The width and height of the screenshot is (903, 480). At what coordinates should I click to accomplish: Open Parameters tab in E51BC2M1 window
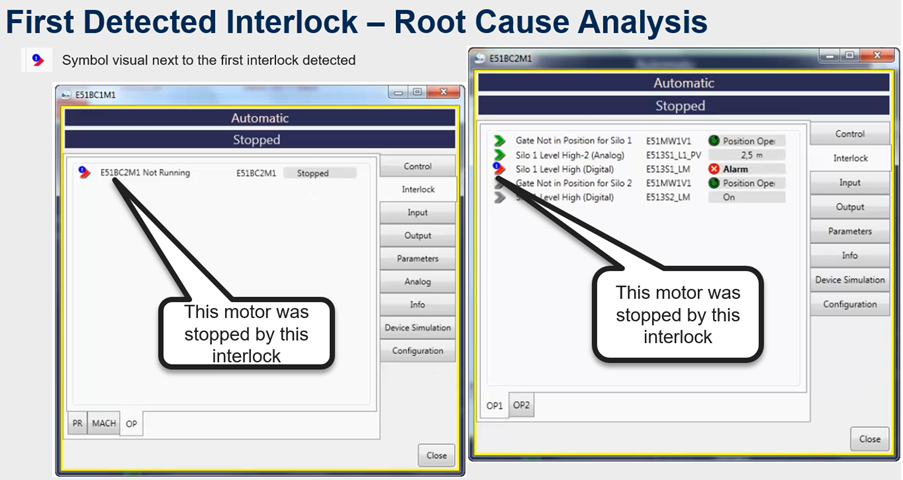pyautogui.click(x=849, y=231)
